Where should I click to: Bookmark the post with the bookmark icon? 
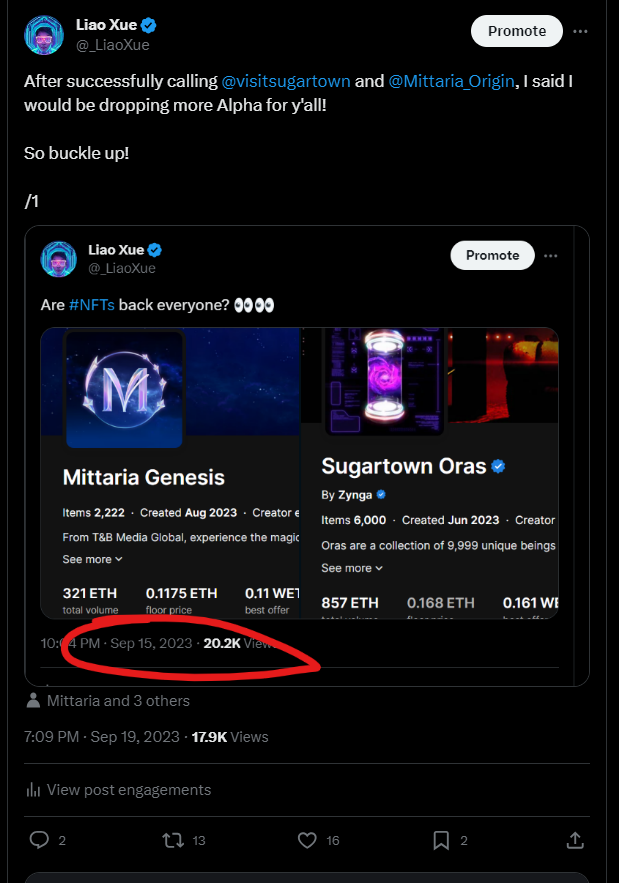pyautogui.click(x=441, y=840)
